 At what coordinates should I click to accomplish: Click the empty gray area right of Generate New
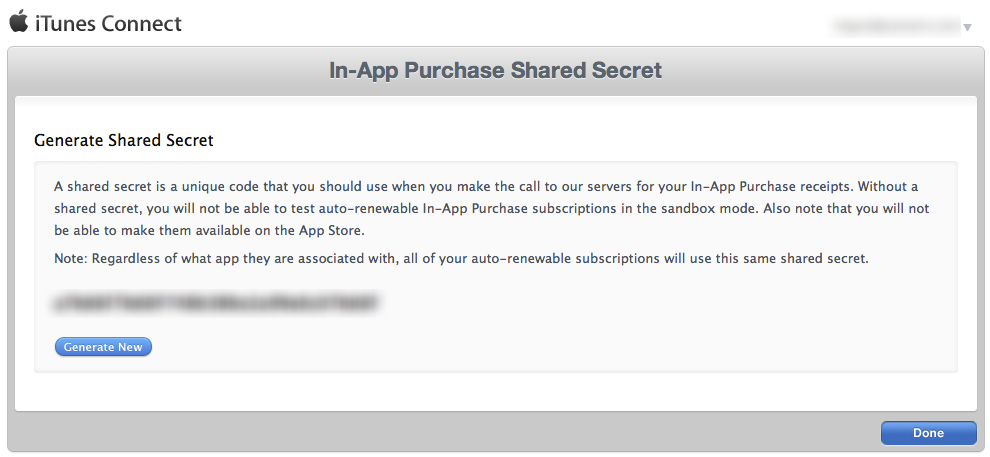pyautogui.click(x=549, y=347)
